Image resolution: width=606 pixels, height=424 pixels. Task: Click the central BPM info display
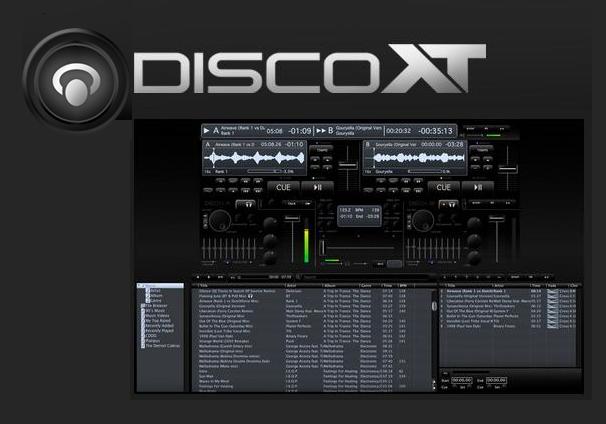(359, 216)
